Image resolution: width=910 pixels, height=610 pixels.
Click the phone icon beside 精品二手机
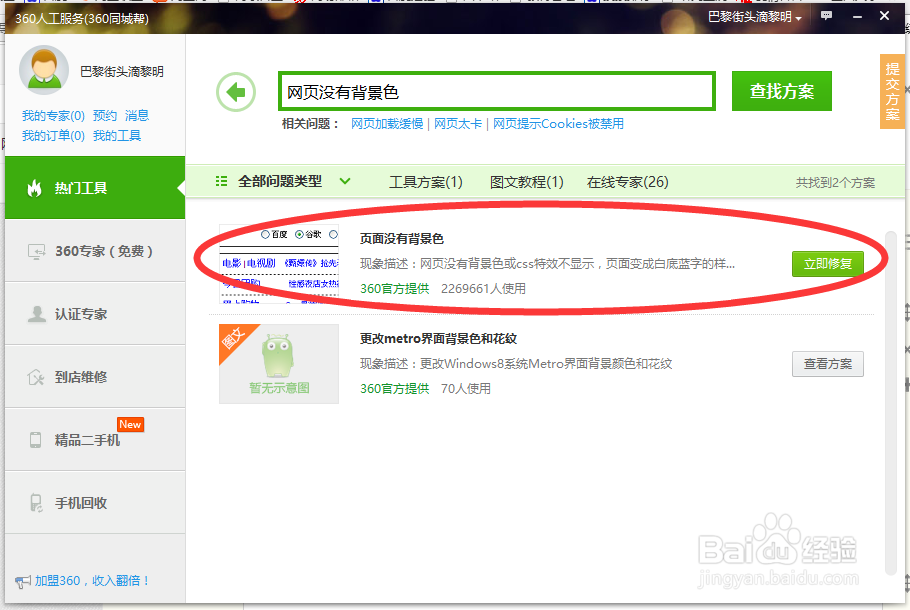[x=35, y=440]
